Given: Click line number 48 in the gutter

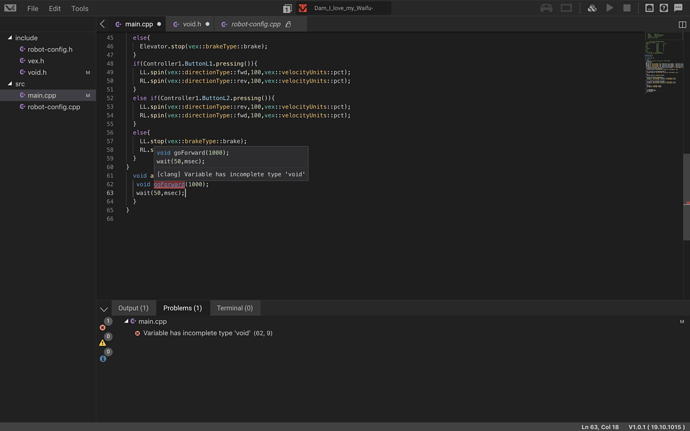Looking at the screenshot, I should [110, 63].
